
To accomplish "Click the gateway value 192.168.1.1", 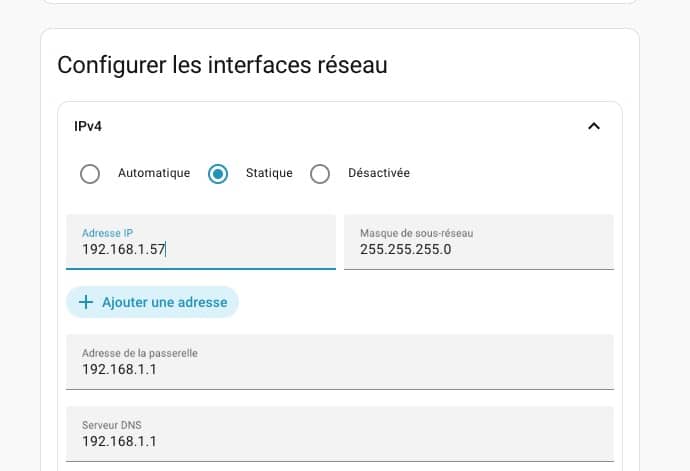I will 119,370.
